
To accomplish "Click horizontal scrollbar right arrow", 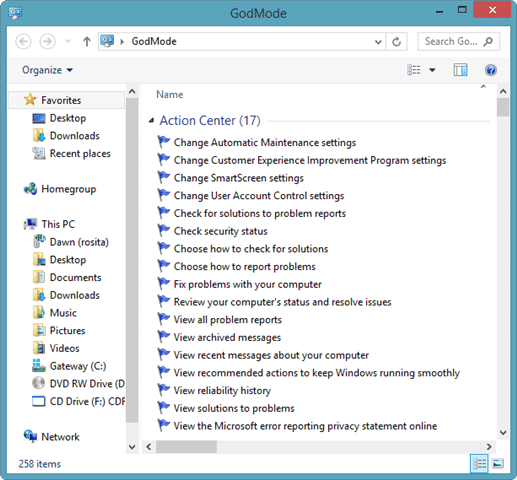I will 489,447.
